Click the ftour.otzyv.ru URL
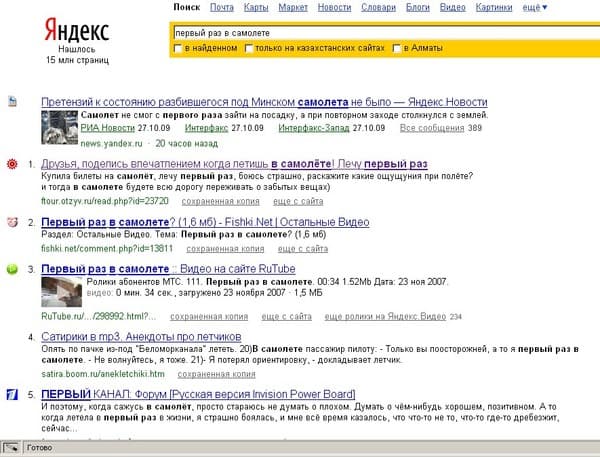 (x=105, y=201)
